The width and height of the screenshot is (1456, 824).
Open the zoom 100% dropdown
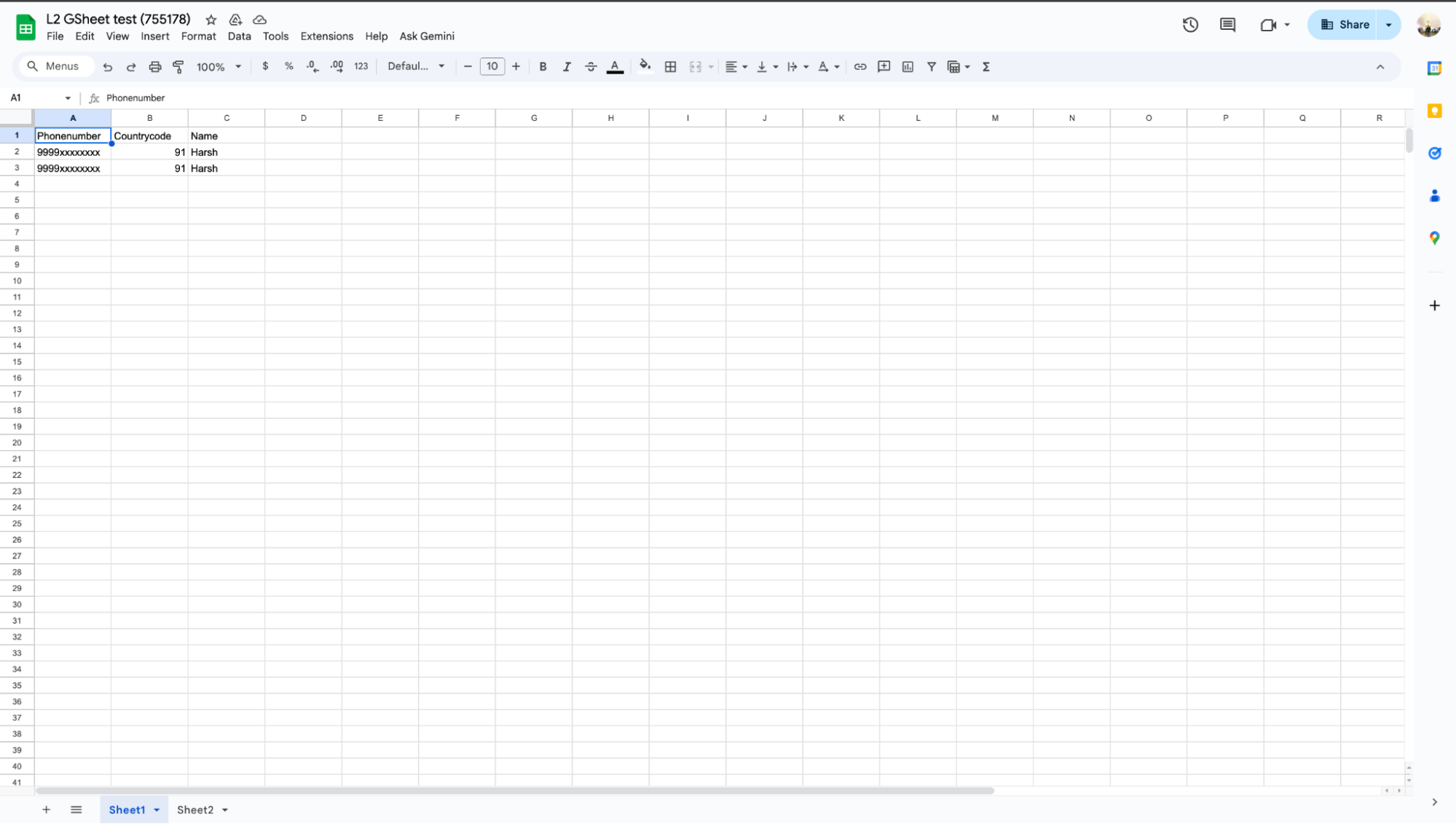(x=219, y=66)
